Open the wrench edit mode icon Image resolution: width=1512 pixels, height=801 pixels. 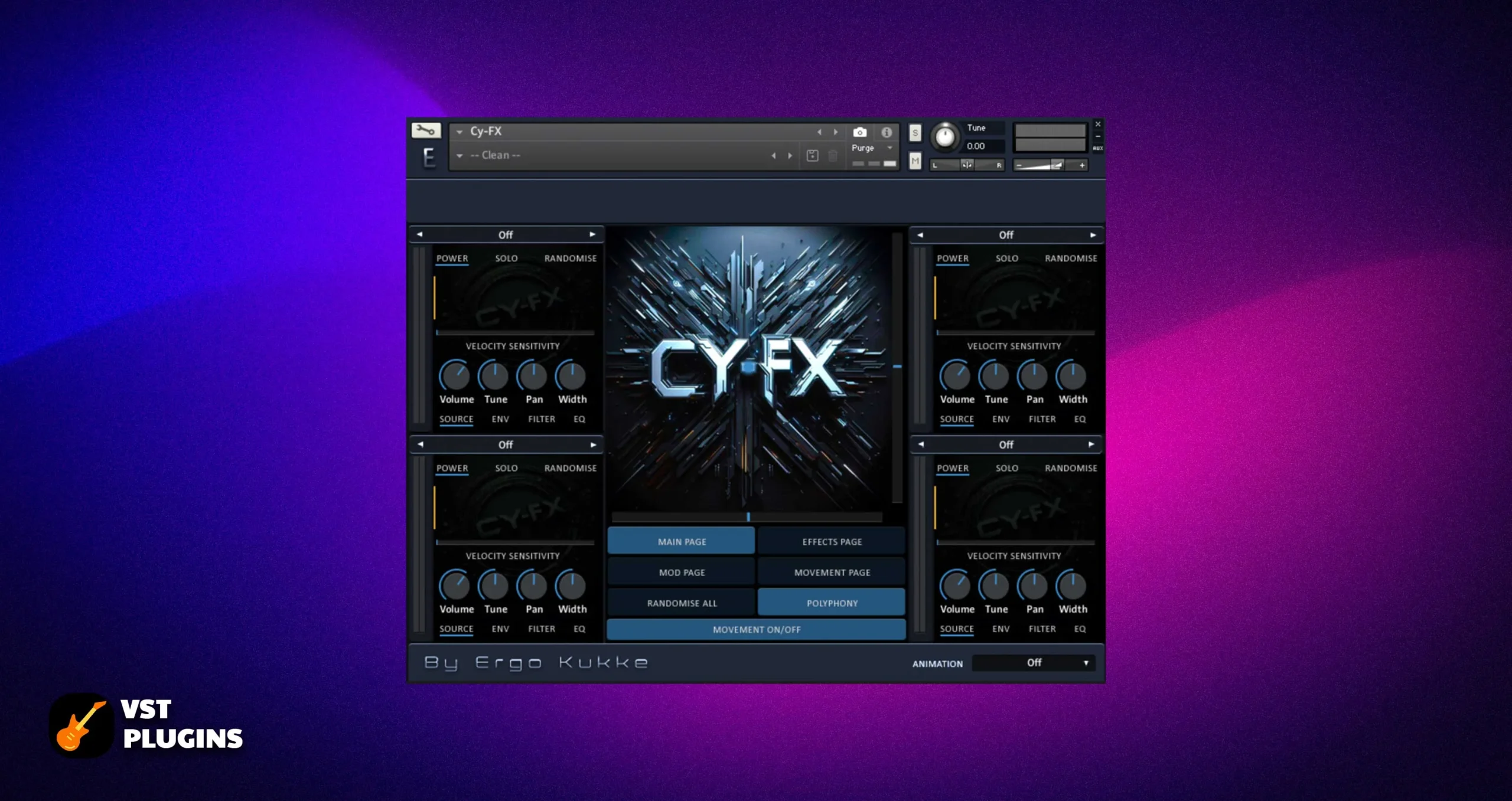(x=426, y=130)
